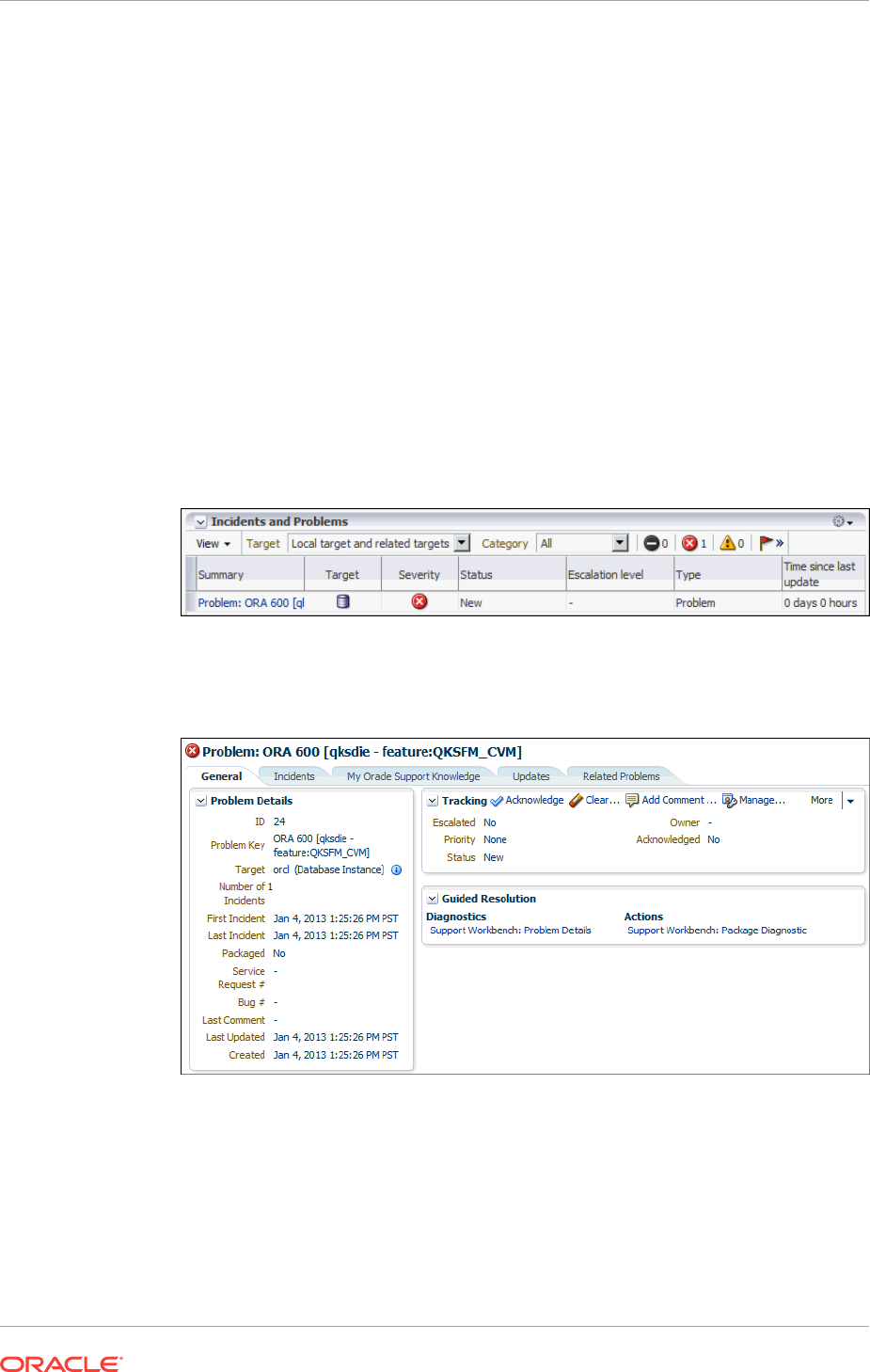
Task: Click the red flag escalated filter icon
Action: [767, 543]
